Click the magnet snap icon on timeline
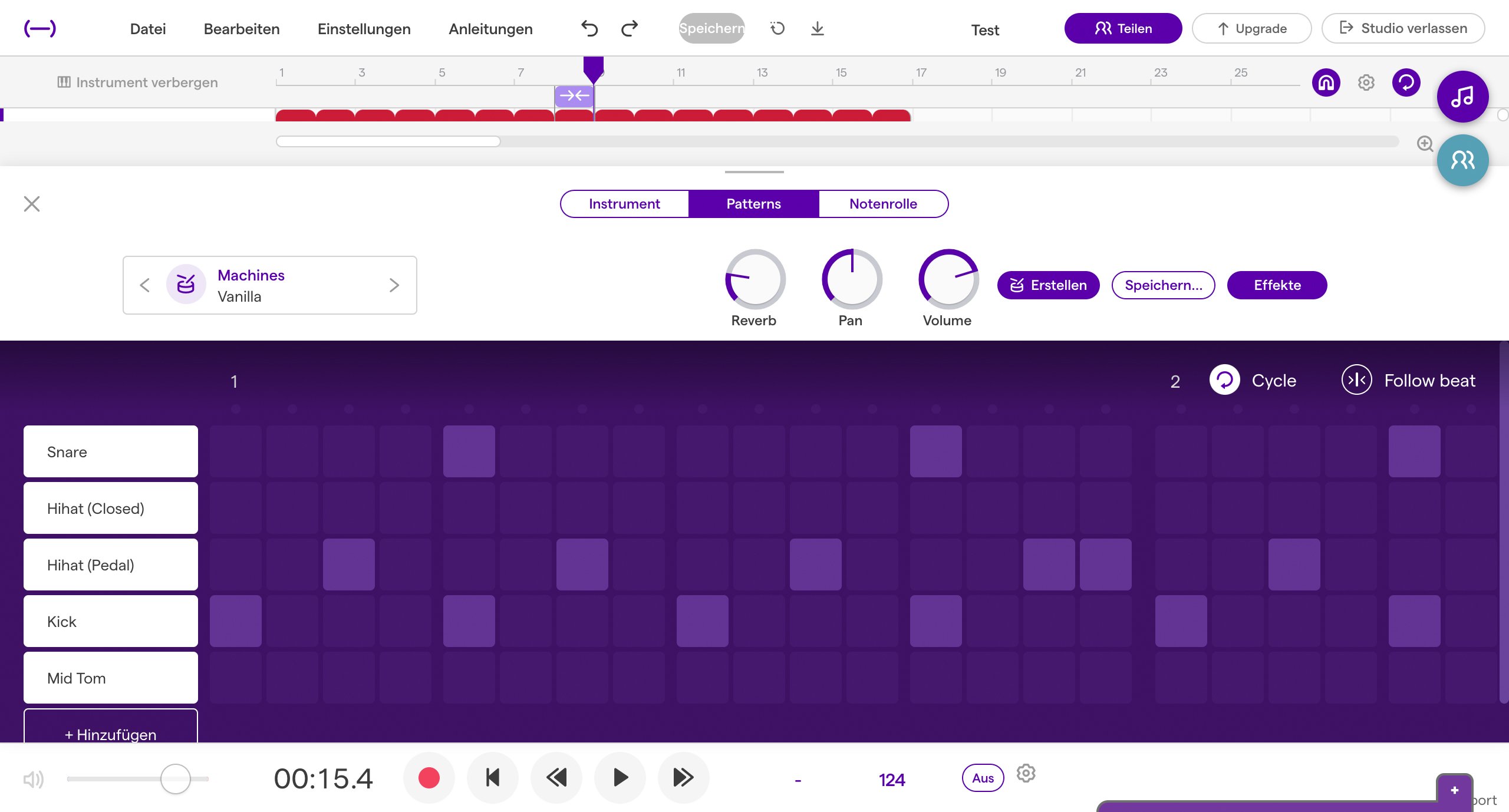 click(x=1326, y=82)
